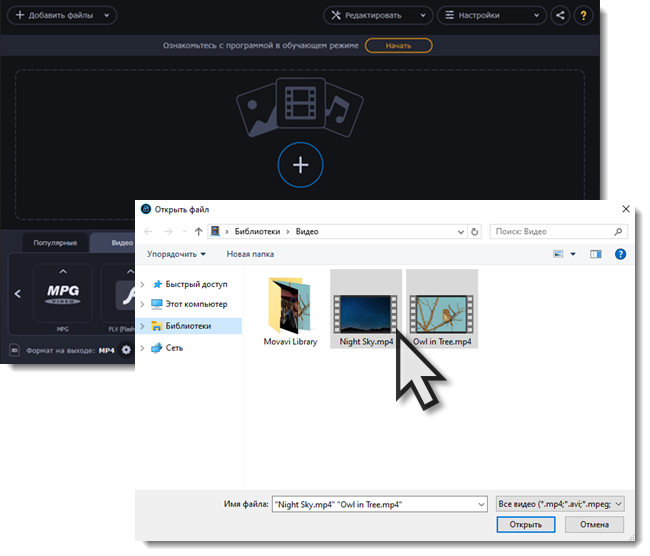Open help via the question mark icon
Screen dimensions: 650x556
pyautogui.click(x=584, y=16)
